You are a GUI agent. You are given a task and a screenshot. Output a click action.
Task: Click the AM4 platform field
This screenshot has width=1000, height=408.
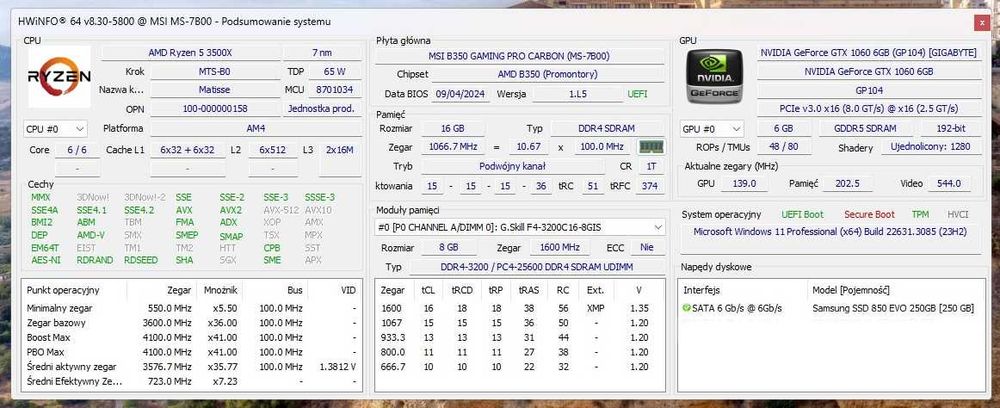tap(256, 129)
